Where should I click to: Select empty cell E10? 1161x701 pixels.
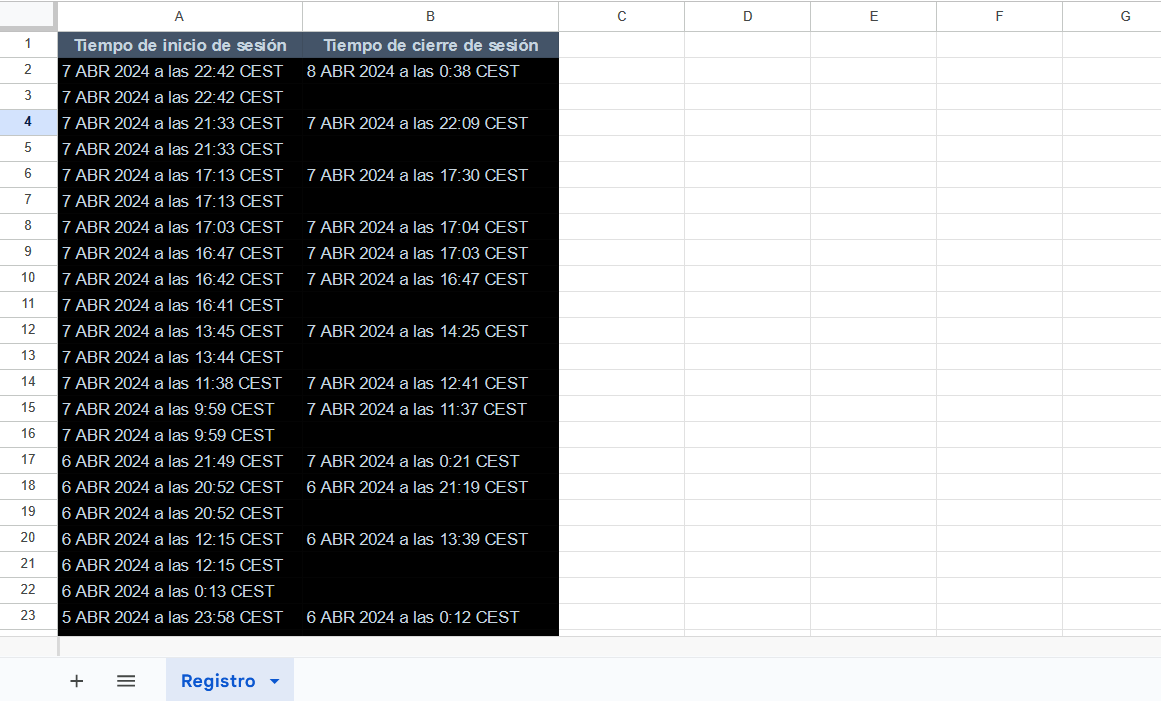point(874,279)
